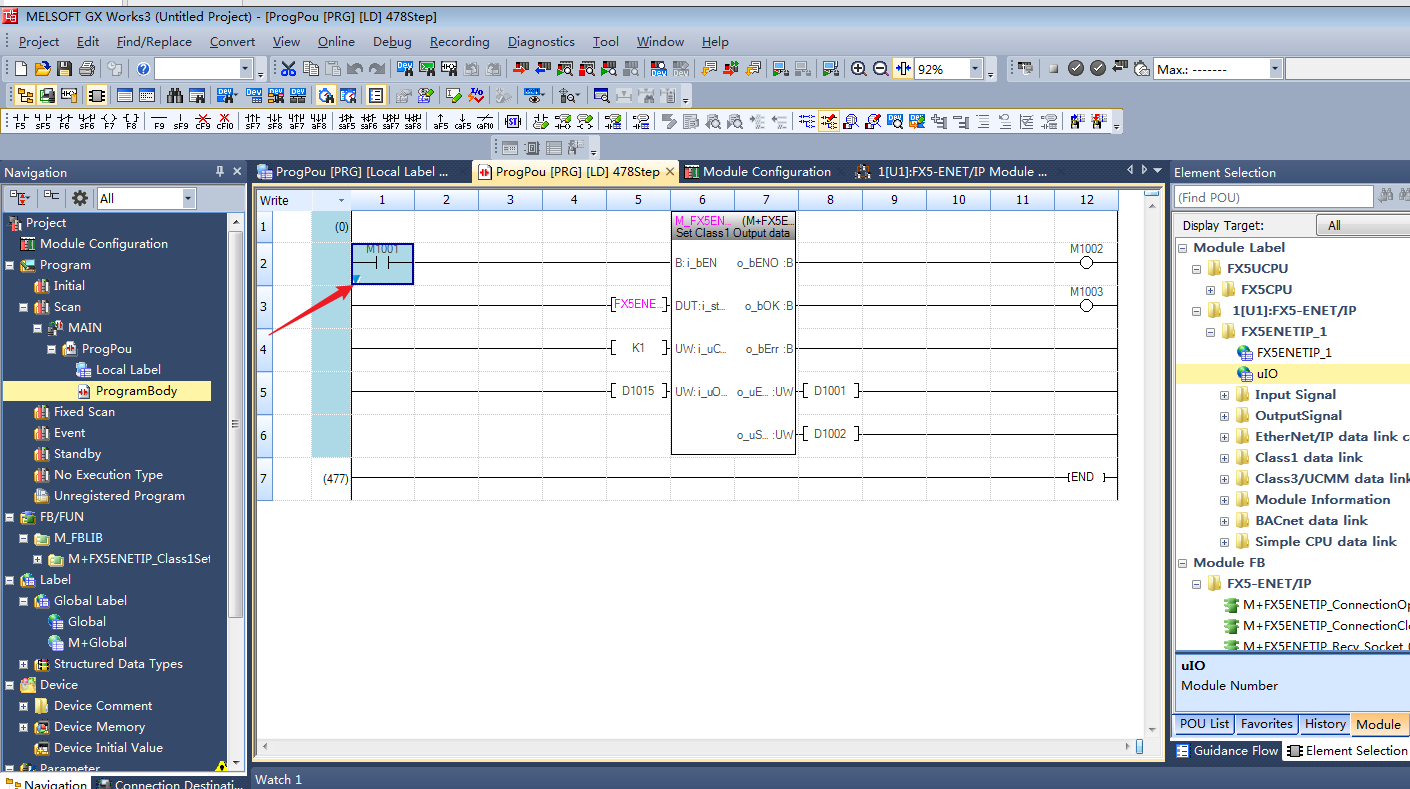Image resolution: width=1410 pixels, height=789 pixels.
Task: Open the zoom percentage 92% dropdown
Action: pyautogui.click(x=975, y=69)
